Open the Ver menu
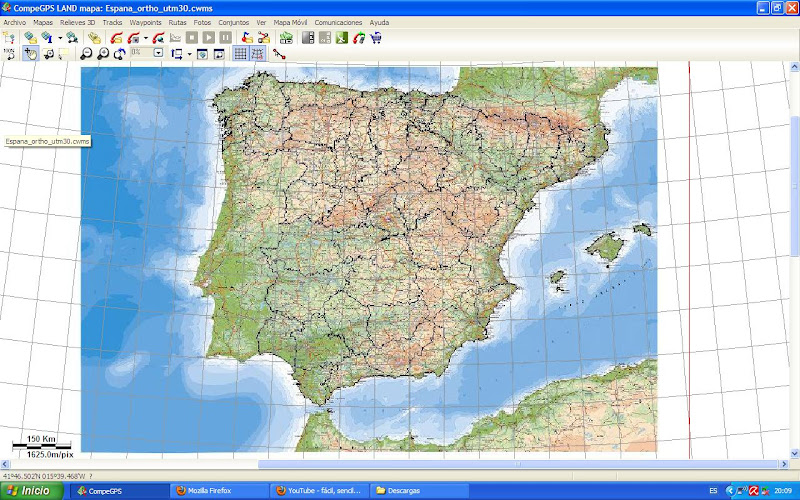This screenshot has width=800, height=500. [x=261, y=22]
